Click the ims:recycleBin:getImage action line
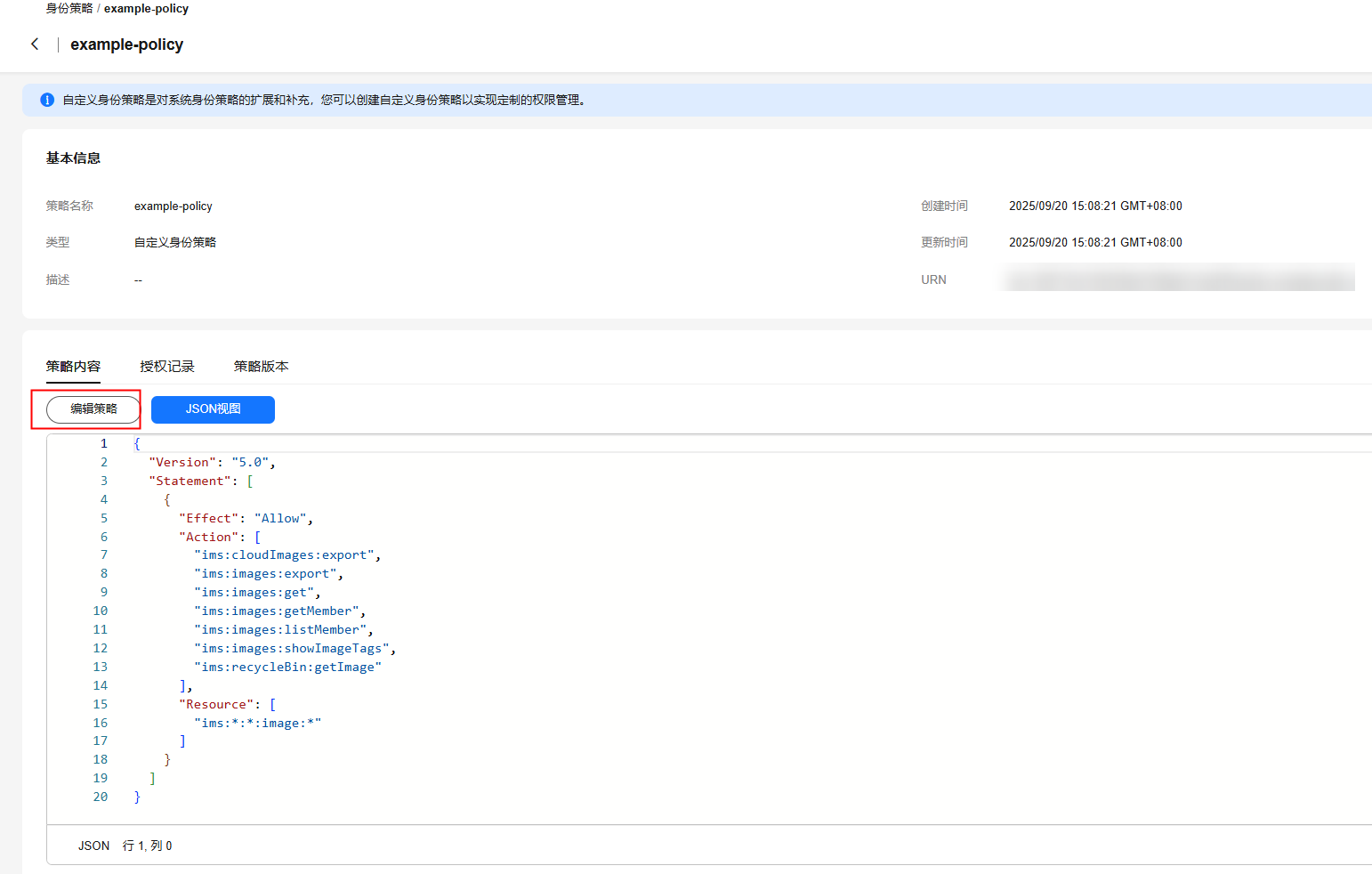Screen dimensions: 1372x874 pyautogui.click(x=287, y=667)
